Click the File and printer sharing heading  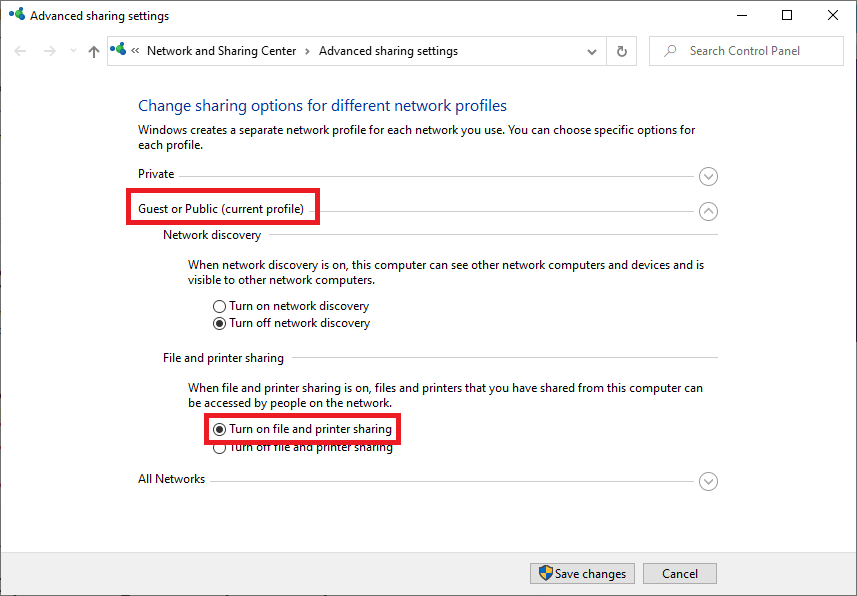223,358
